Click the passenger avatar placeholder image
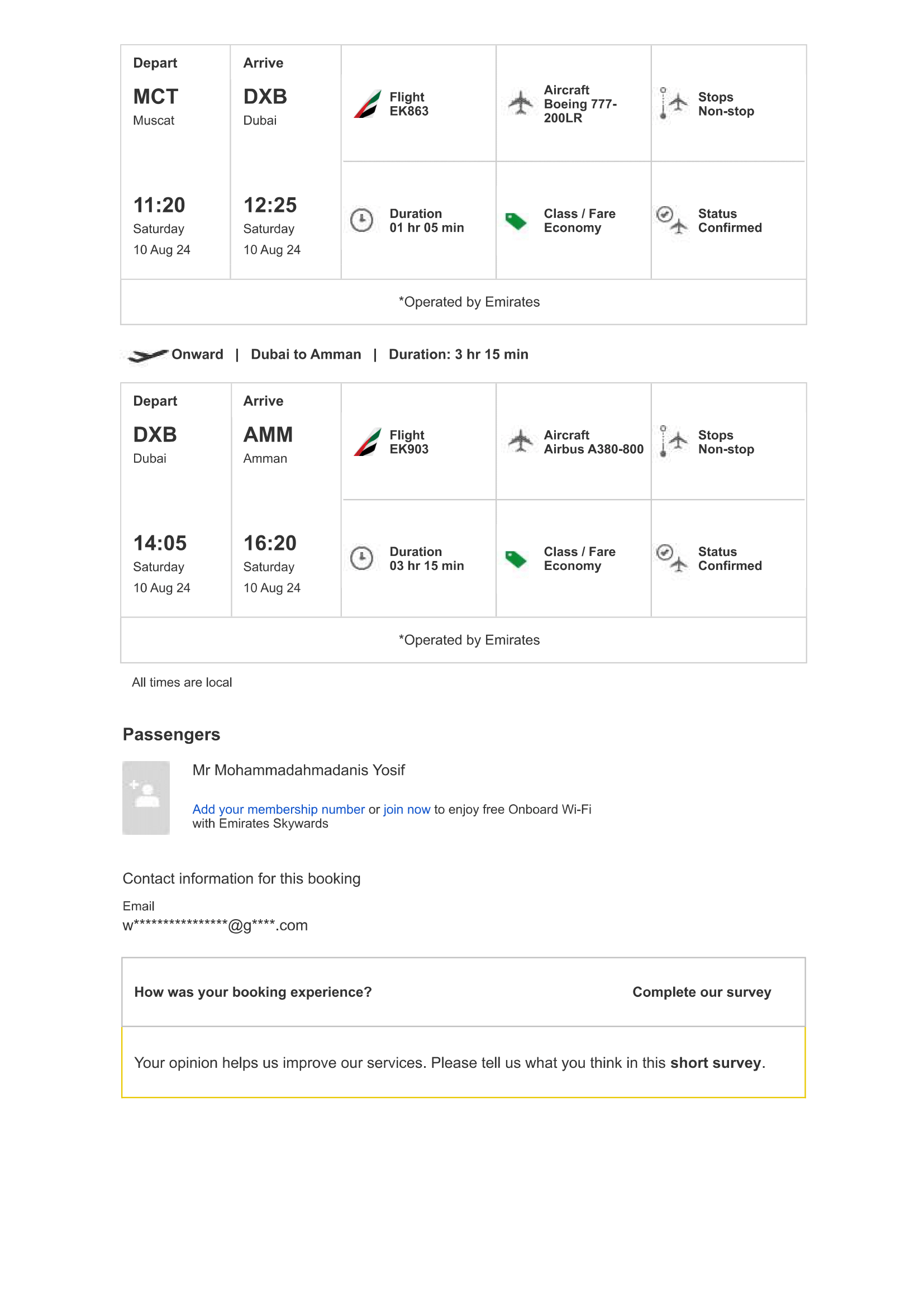The height and width of the screenshot is (1307, 924). pyautogui.click(x=146, y=797)
